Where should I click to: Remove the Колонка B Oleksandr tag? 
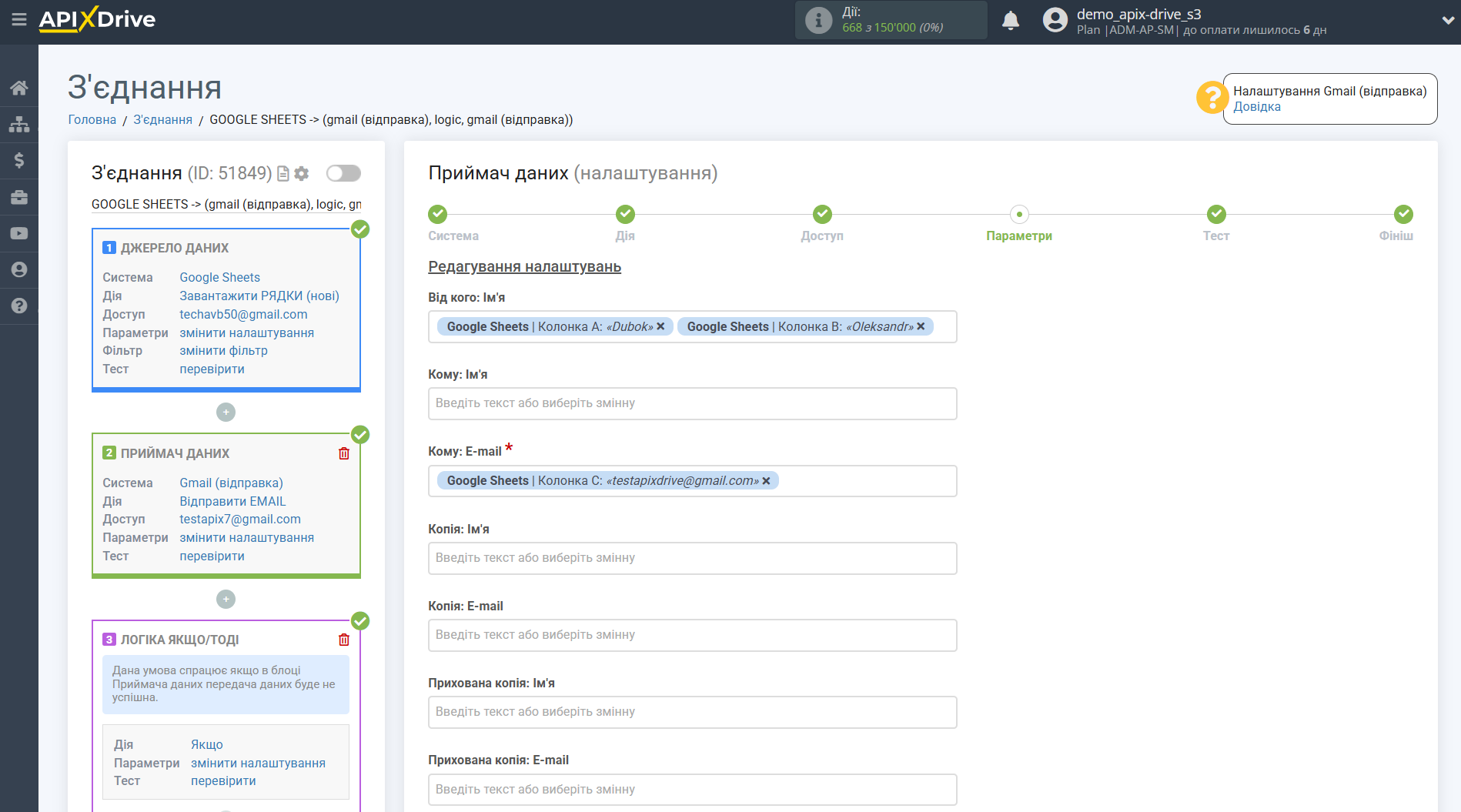tap(921, 326)
